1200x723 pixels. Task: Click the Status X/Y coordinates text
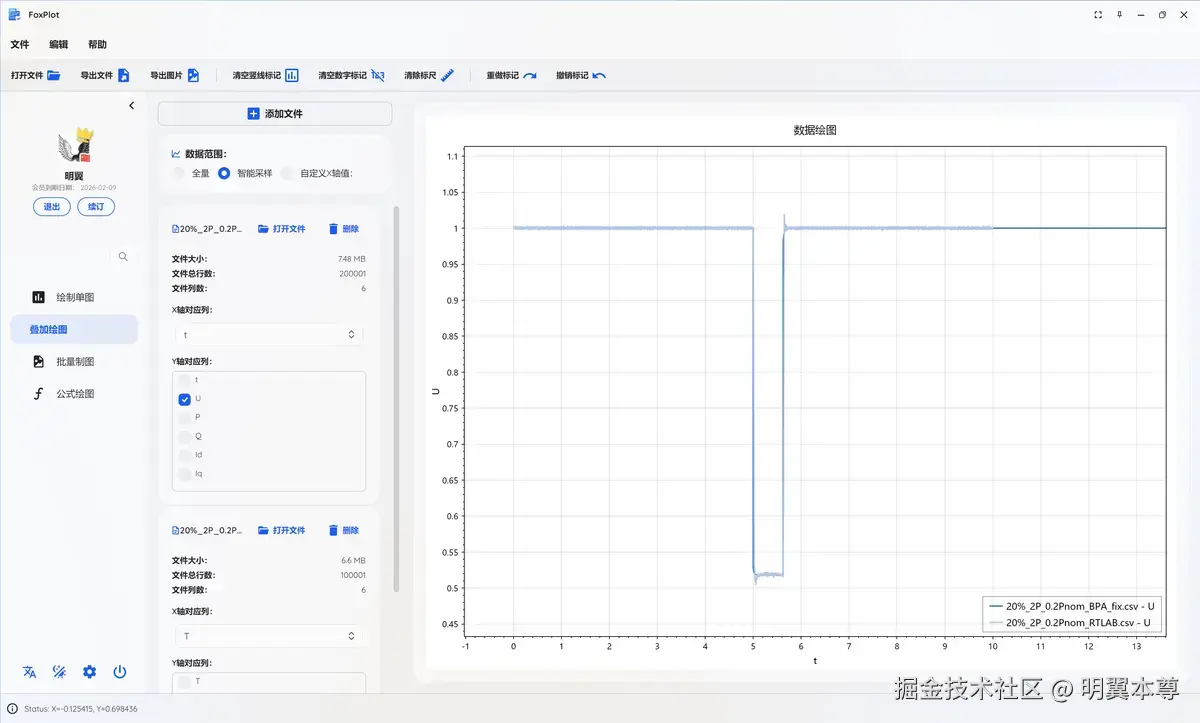tap(81, 709)
